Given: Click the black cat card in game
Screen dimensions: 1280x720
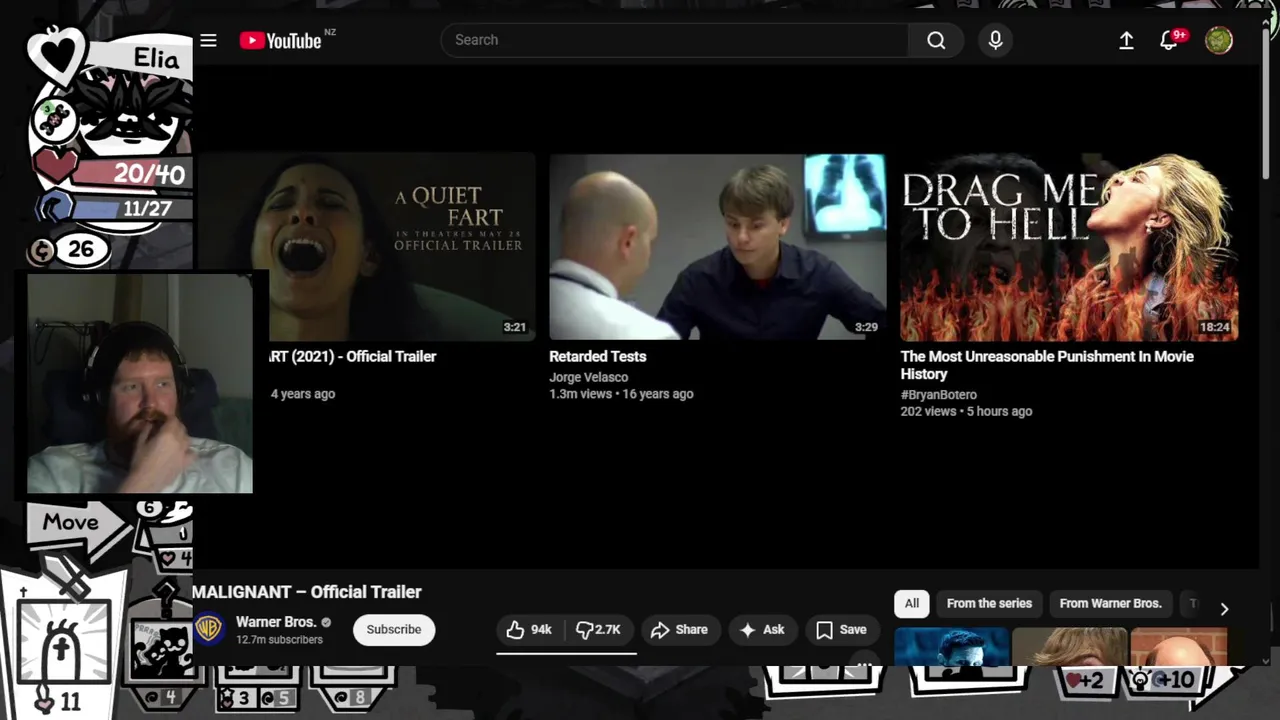Looking at the screenshot, I should (x=163, y=650).
